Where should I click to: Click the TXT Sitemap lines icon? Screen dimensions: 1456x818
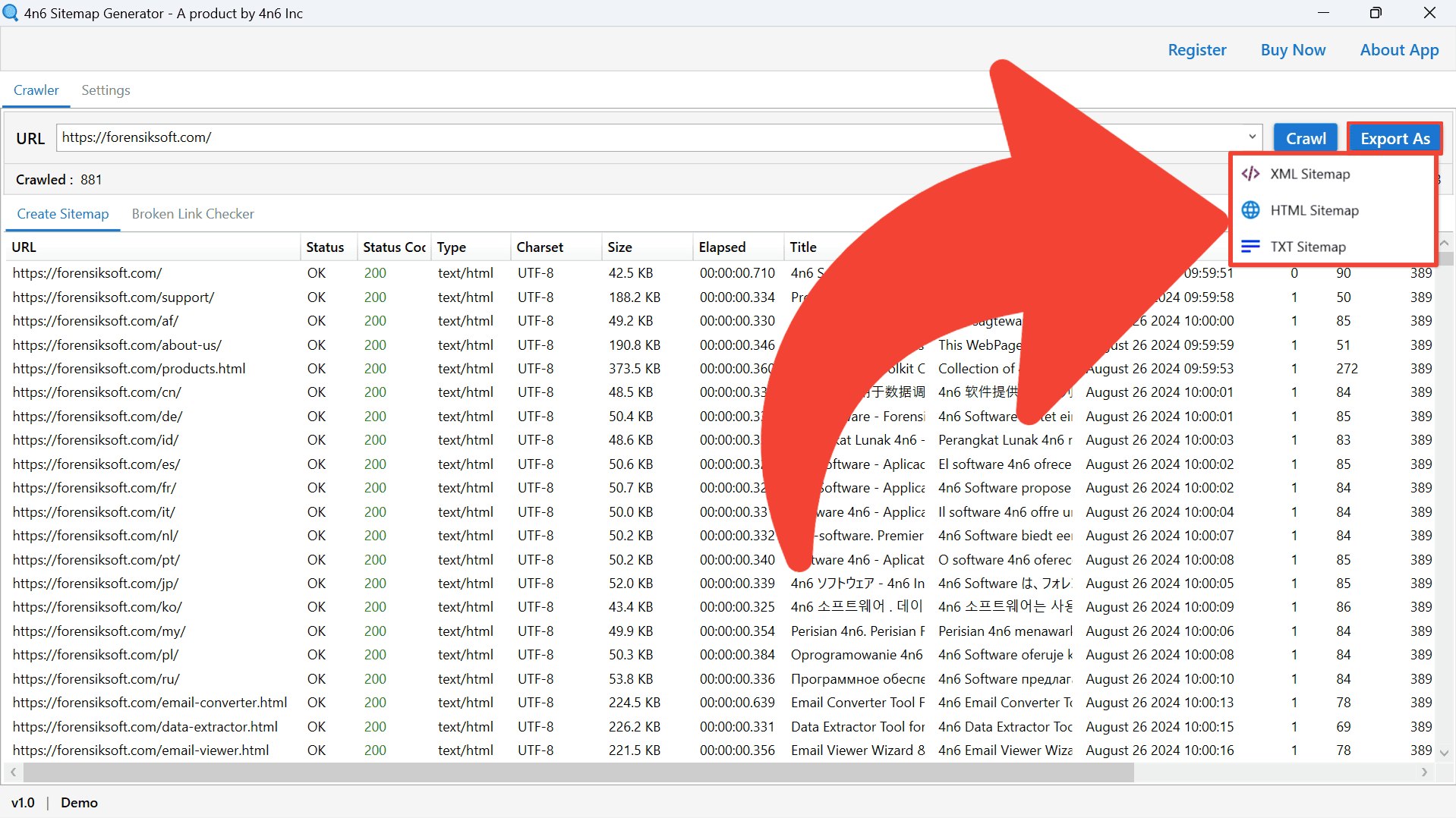click(1250, 247)
